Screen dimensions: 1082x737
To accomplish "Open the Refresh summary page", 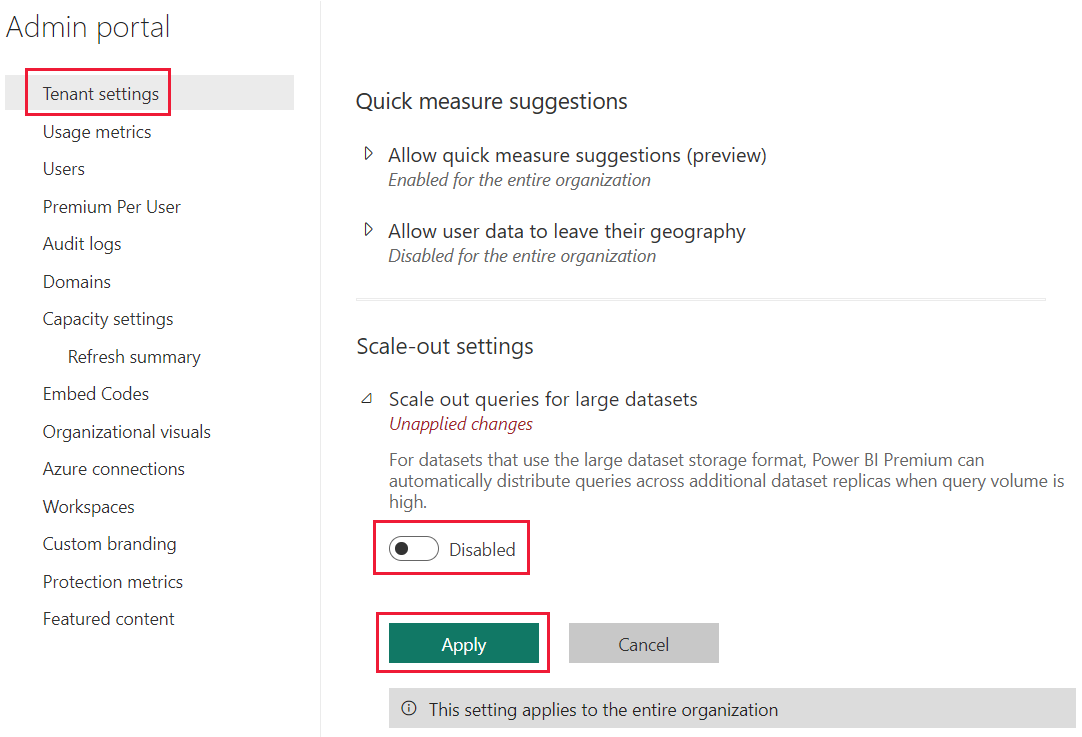I will click(134, 356).
